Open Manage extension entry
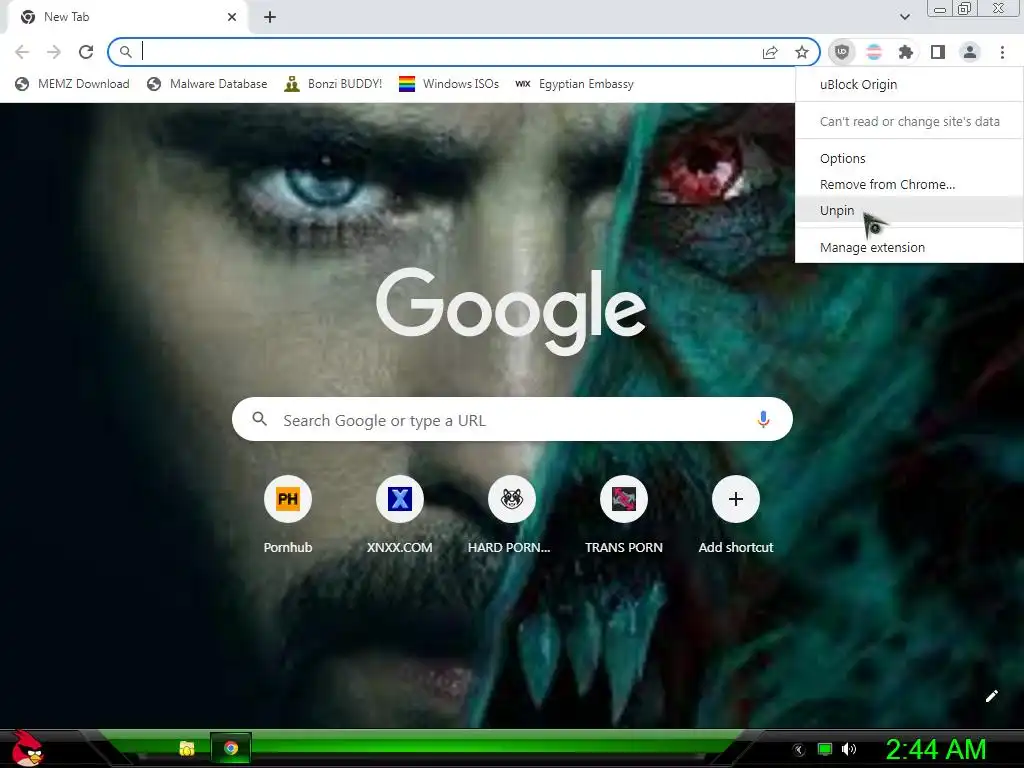This screenshot has width=1024, height=768. (x=909, y=248)
